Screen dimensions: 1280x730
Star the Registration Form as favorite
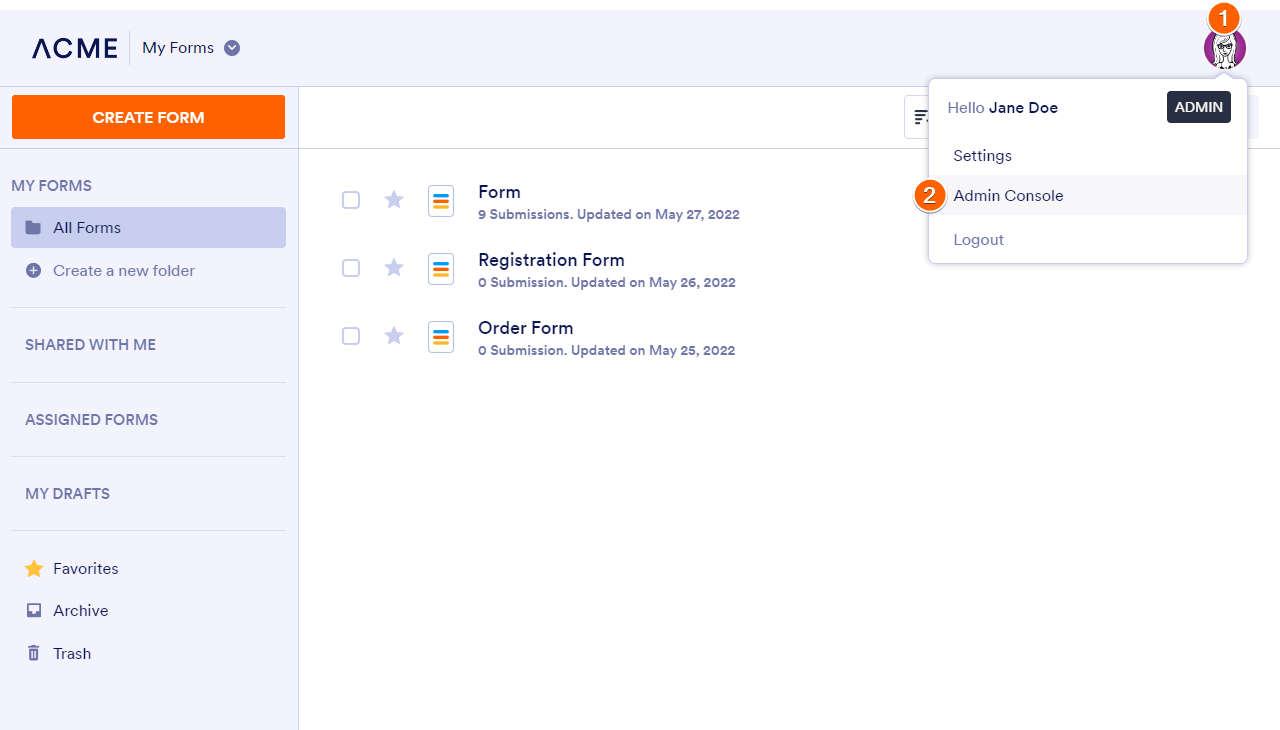[394, 268]
